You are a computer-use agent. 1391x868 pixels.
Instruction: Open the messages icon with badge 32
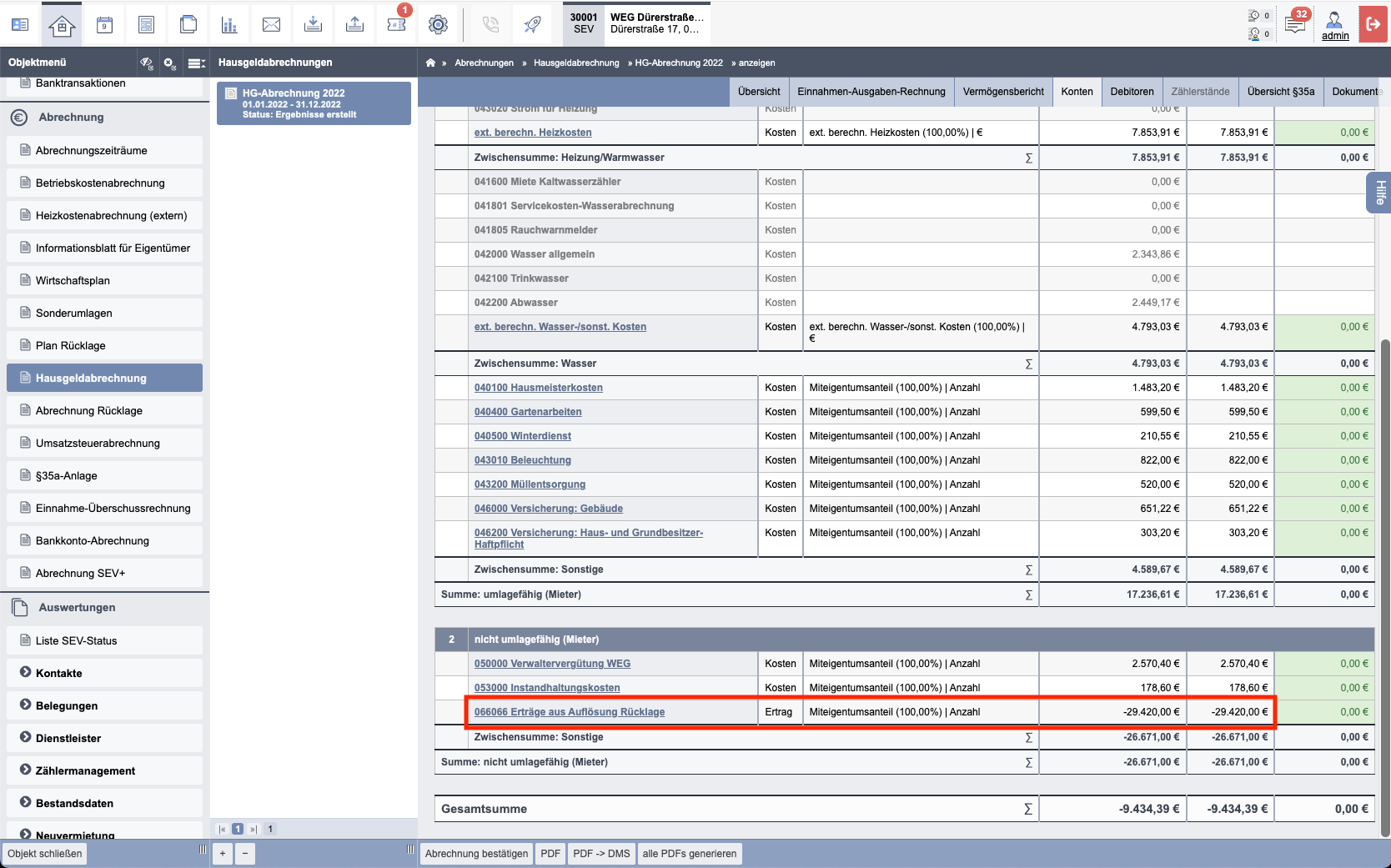point(1295,23)
